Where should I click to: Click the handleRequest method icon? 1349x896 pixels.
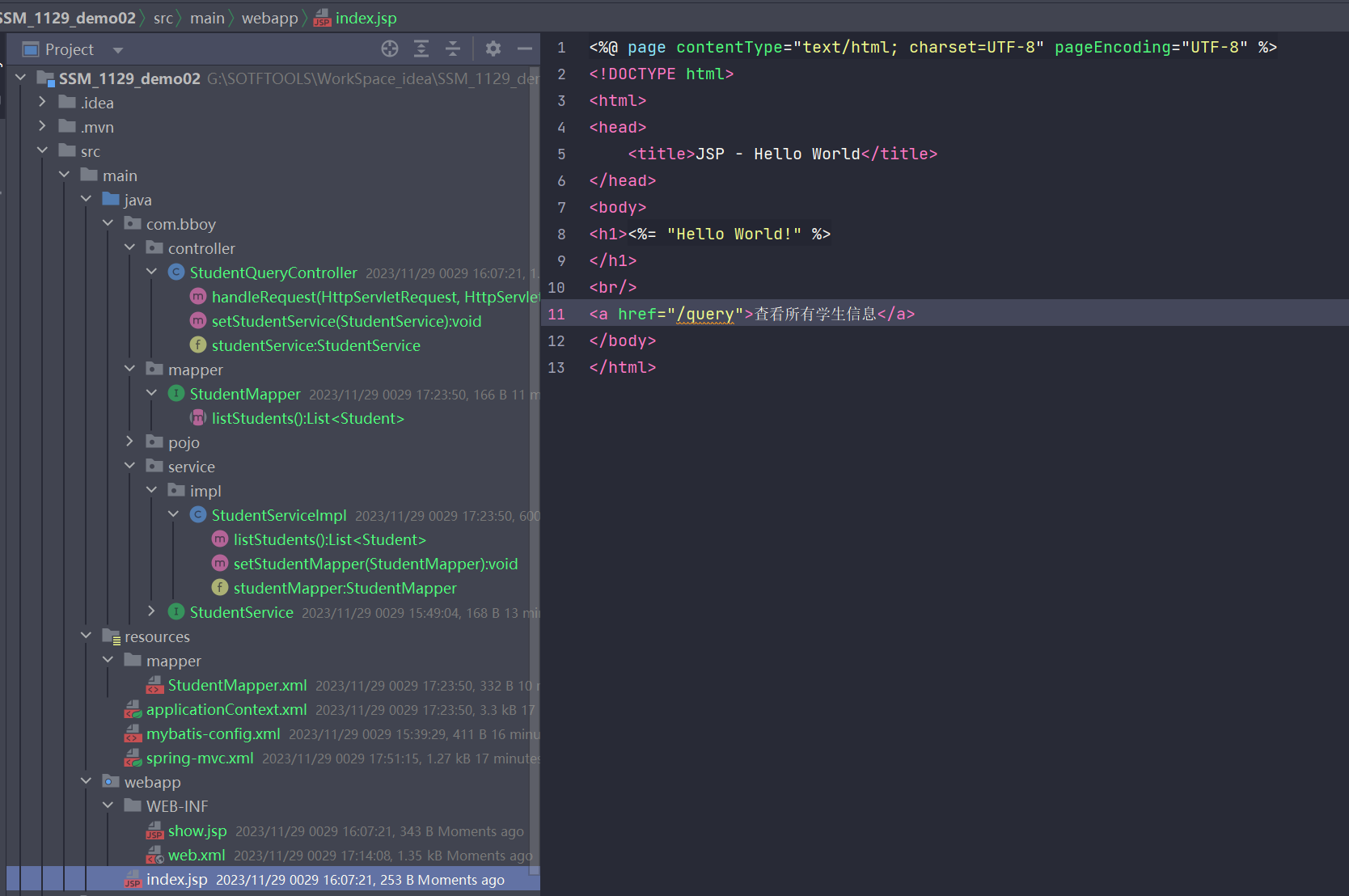pos(198,296)
